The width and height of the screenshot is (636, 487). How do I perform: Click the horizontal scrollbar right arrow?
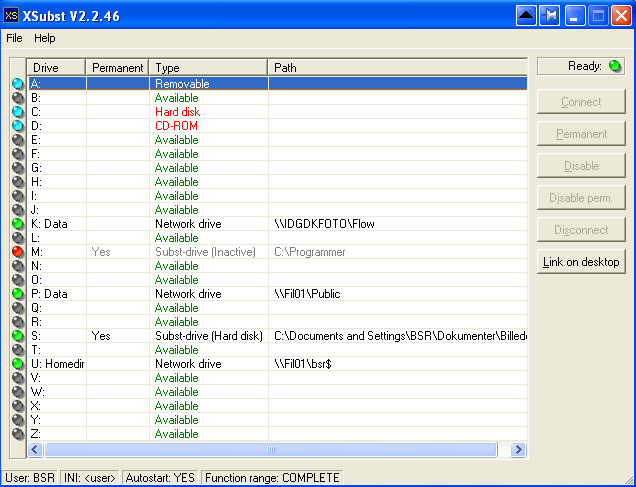tap(518, 449)
